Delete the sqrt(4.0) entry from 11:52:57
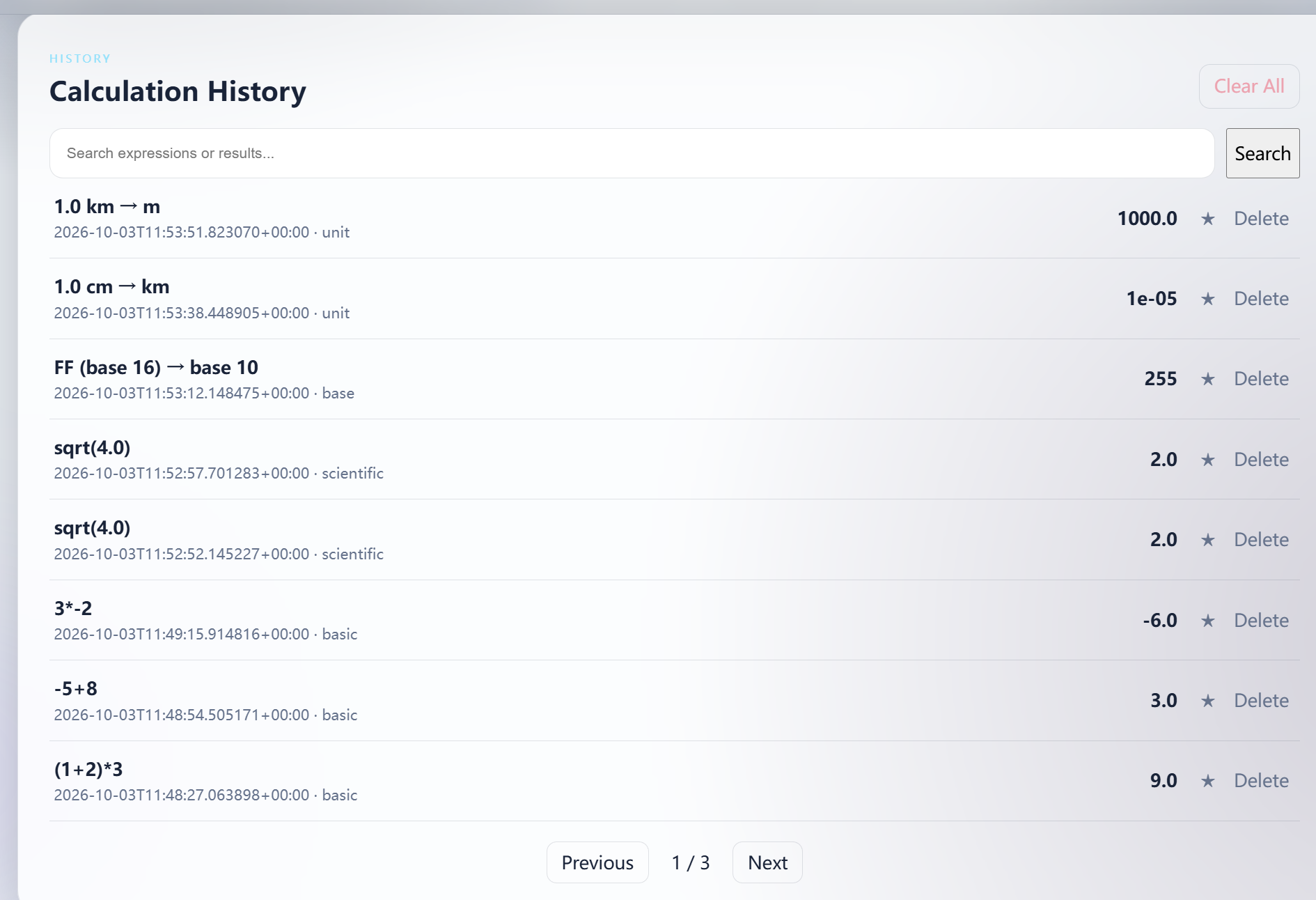 pos(1261,460)
